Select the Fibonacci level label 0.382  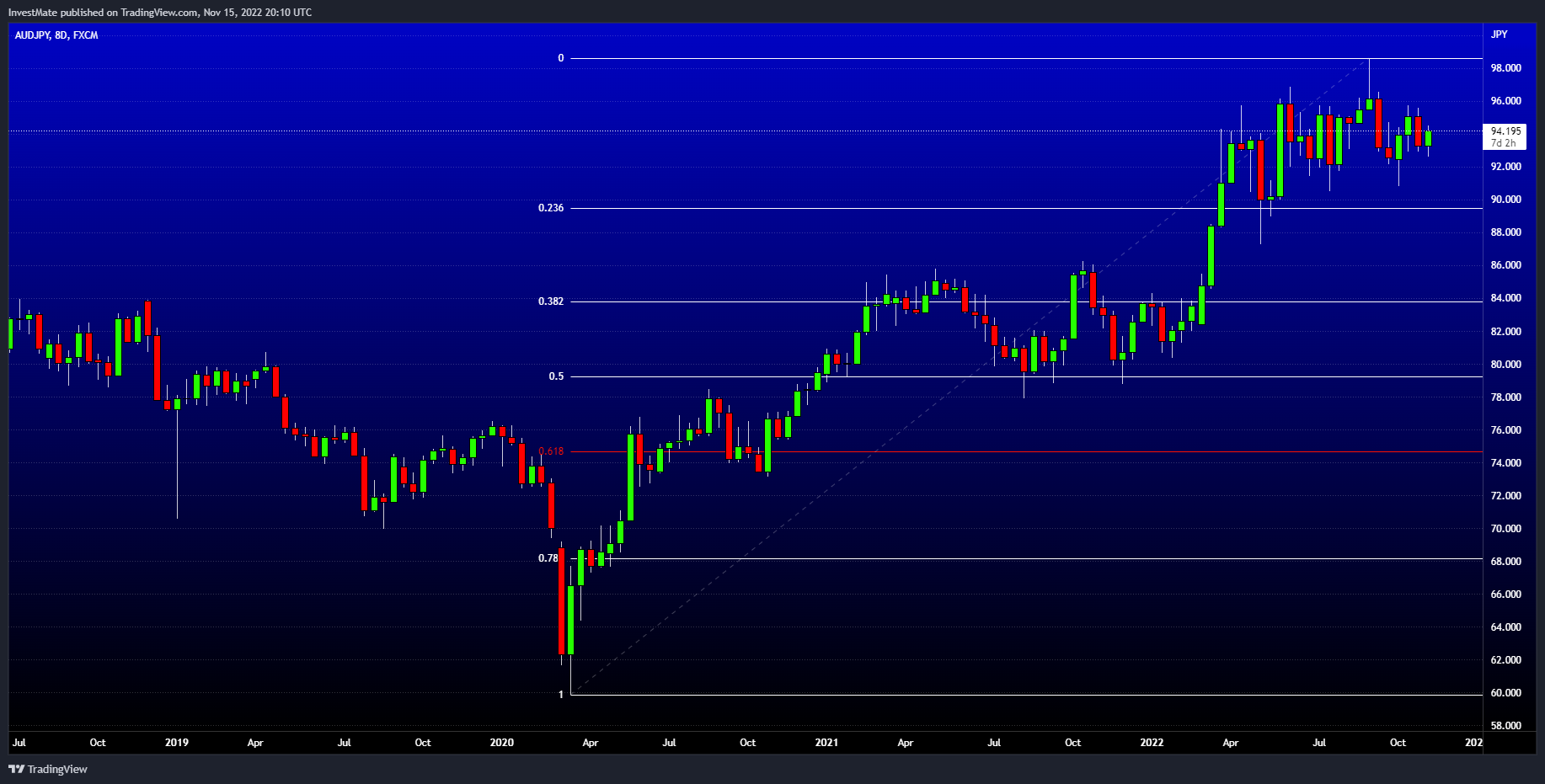coord(551,301)
